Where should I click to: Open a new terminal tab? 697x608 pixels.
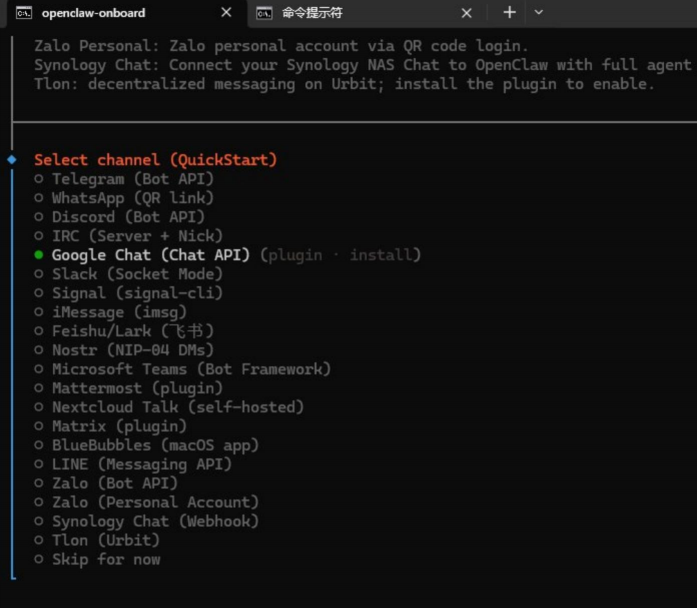[x=509, y=13]
